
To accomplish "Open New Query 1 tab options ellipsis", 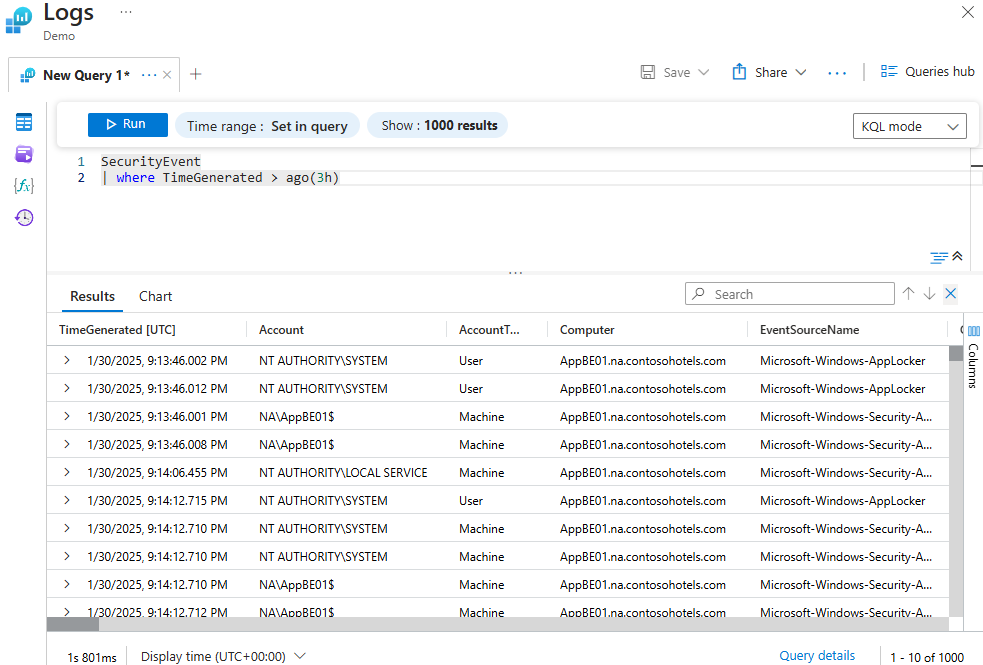I will (149, 75).
